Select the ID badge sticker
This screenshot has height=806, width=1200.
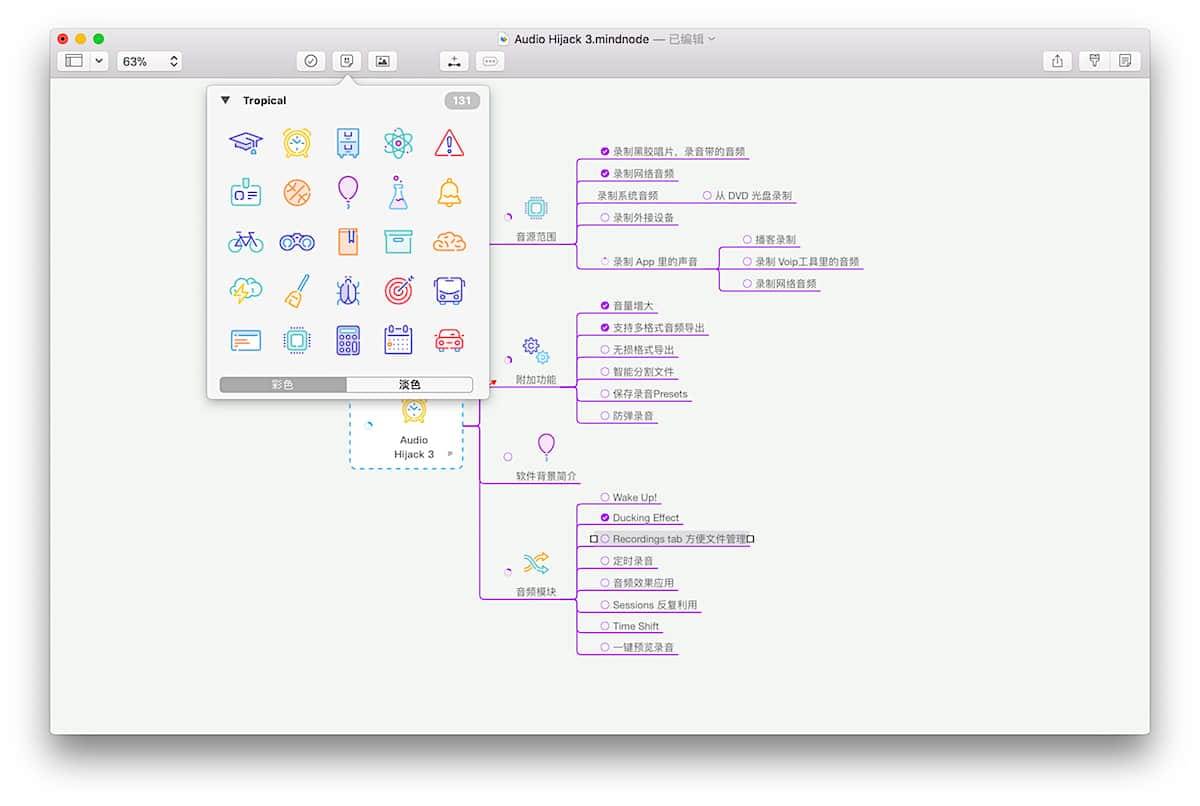(245, 192)
